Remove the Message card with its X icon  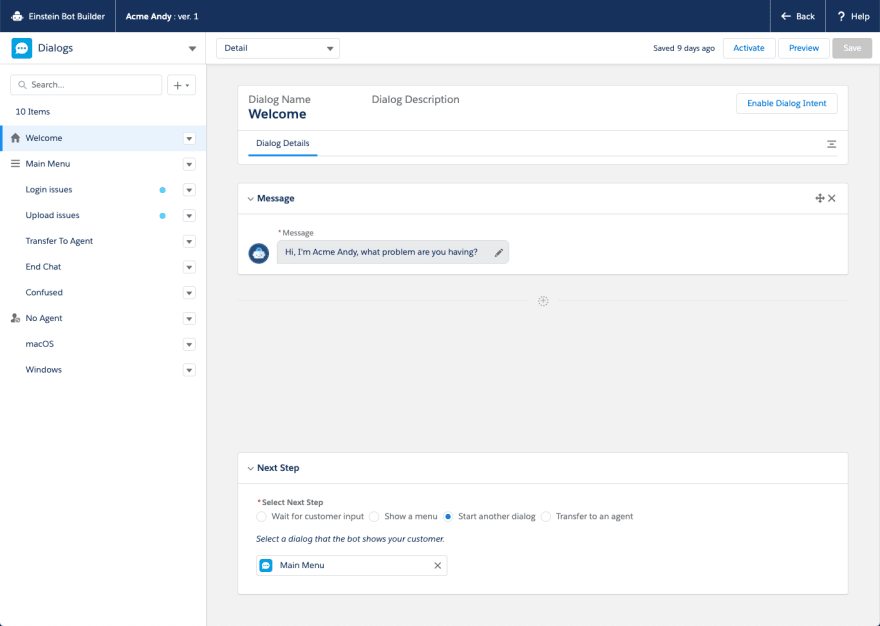pos(832,198)
